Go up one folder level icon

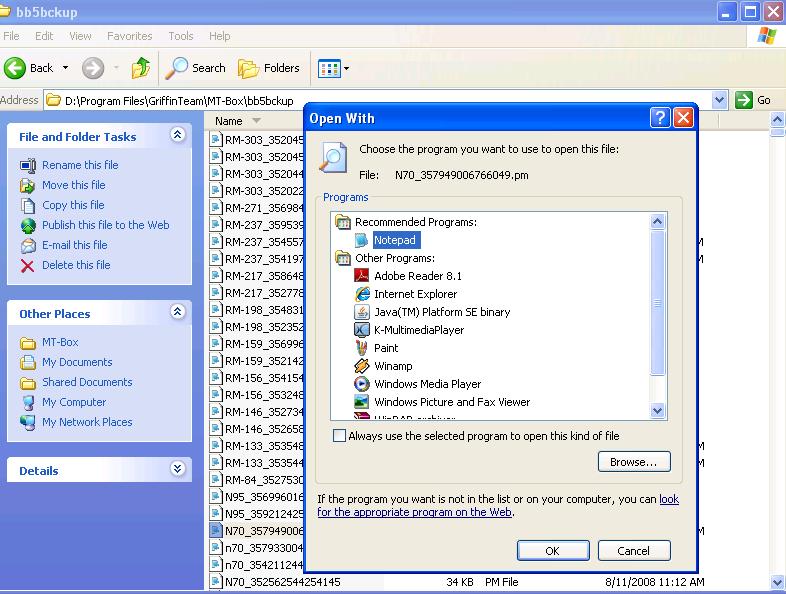click(141, 68)
